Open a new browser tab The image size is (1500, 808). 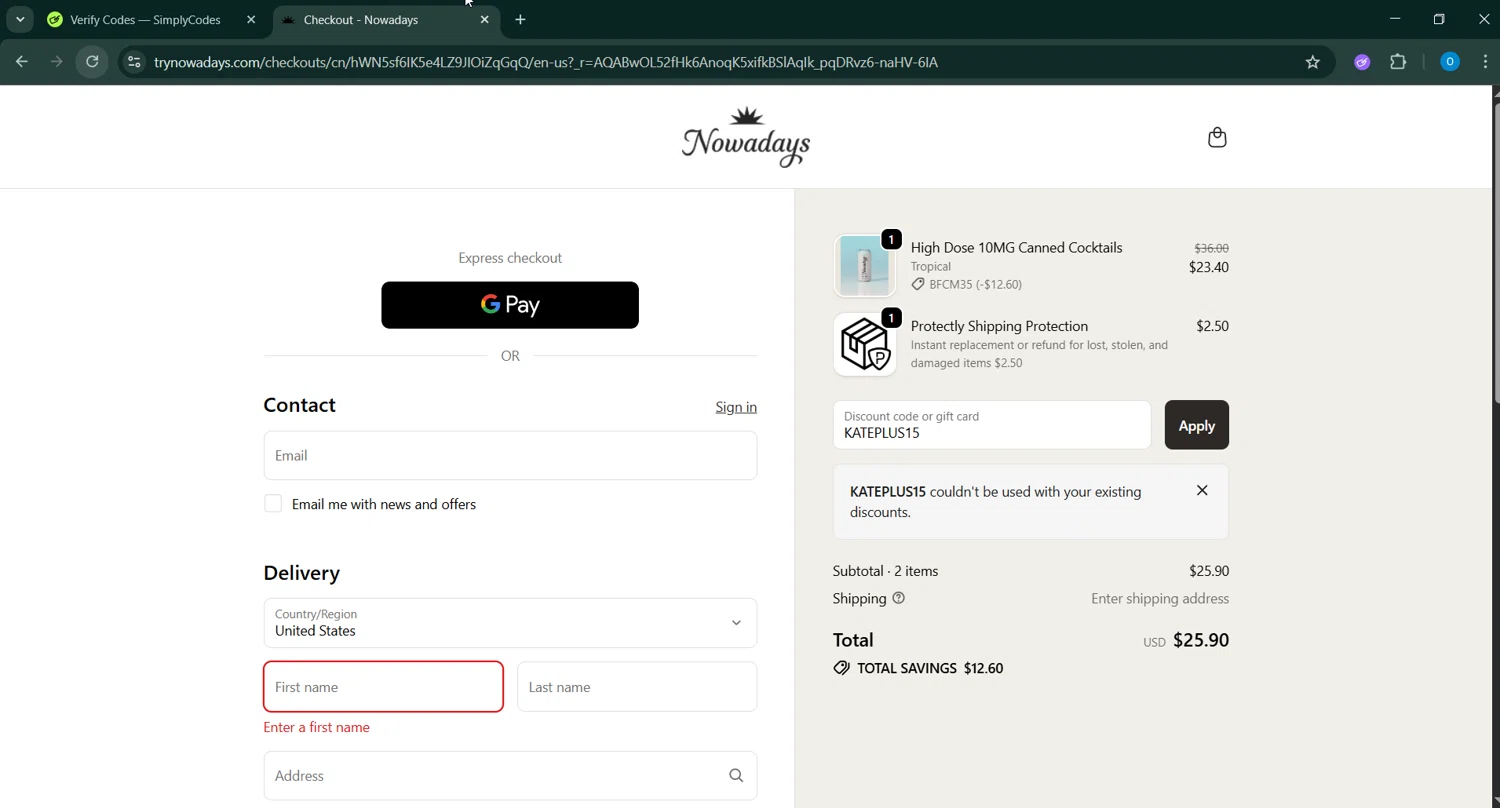520,19
